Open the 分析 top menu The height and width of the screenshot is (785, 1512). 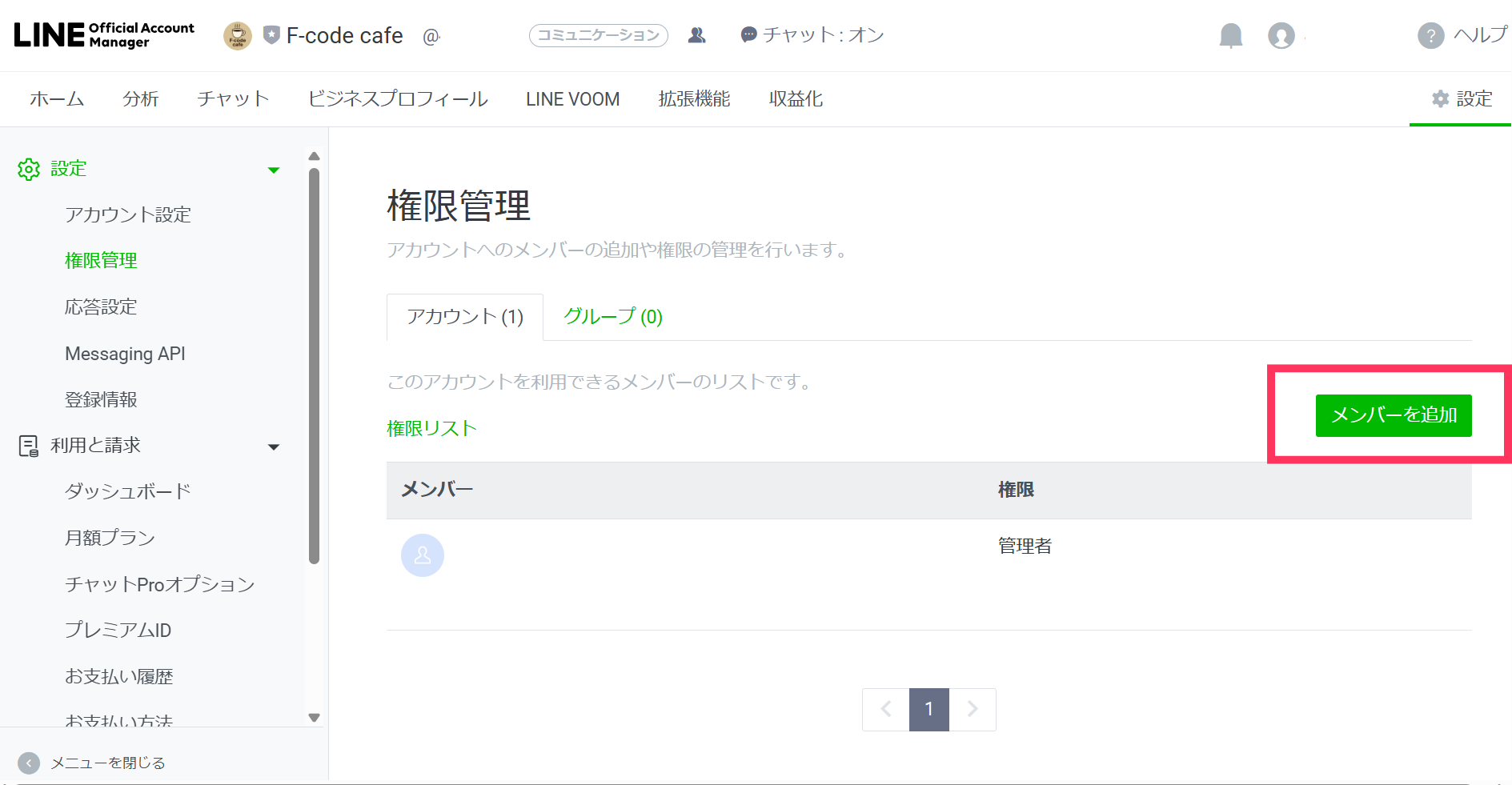[141, 99]
